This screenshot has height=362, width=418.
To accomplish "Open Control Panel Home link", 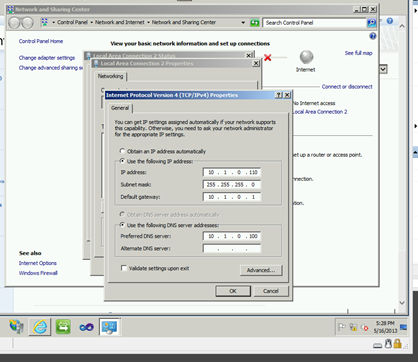I will [x=41, y=41].
